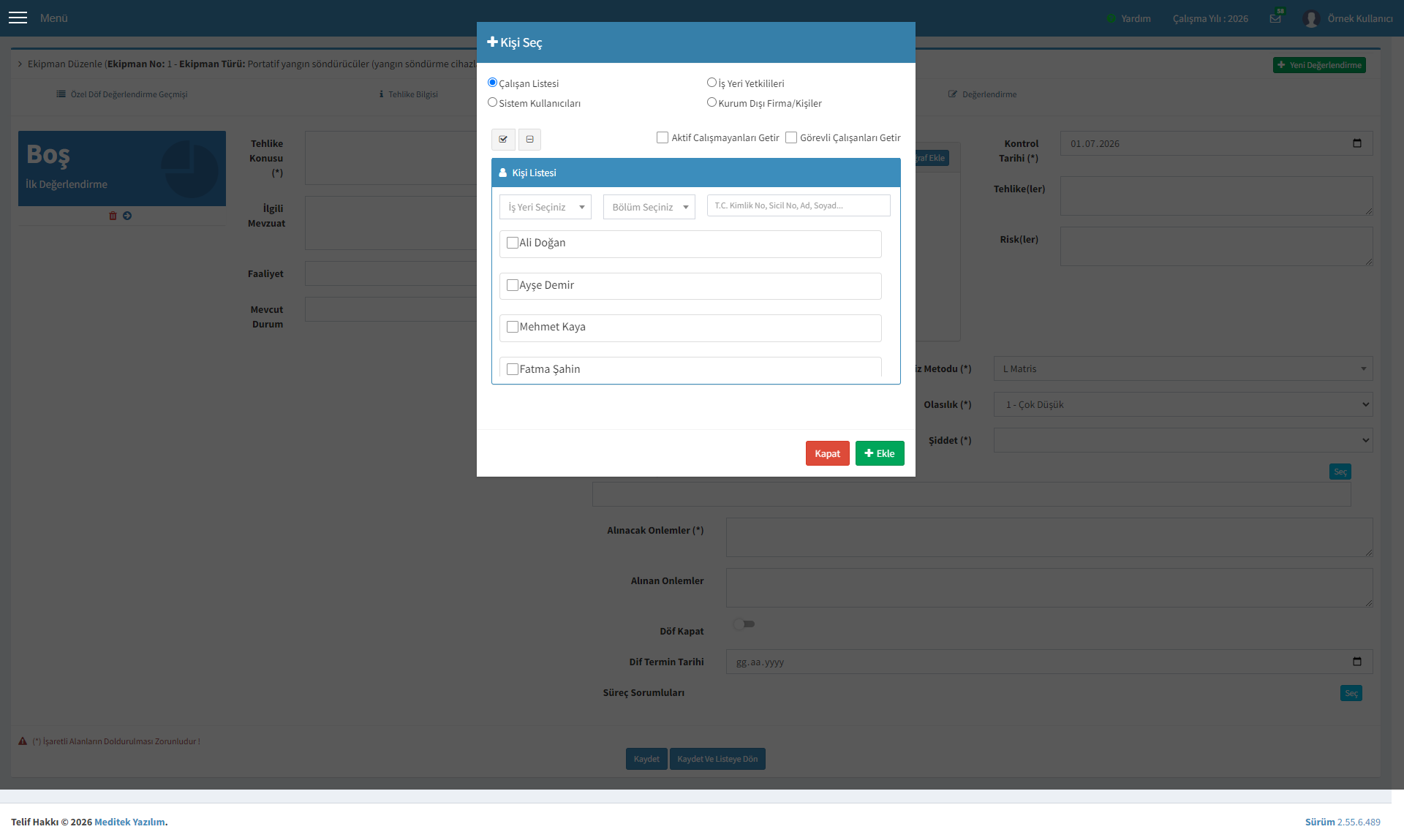Click the T.C. Kimlik No search field
1404x840 pixels.
coord(799,205)
